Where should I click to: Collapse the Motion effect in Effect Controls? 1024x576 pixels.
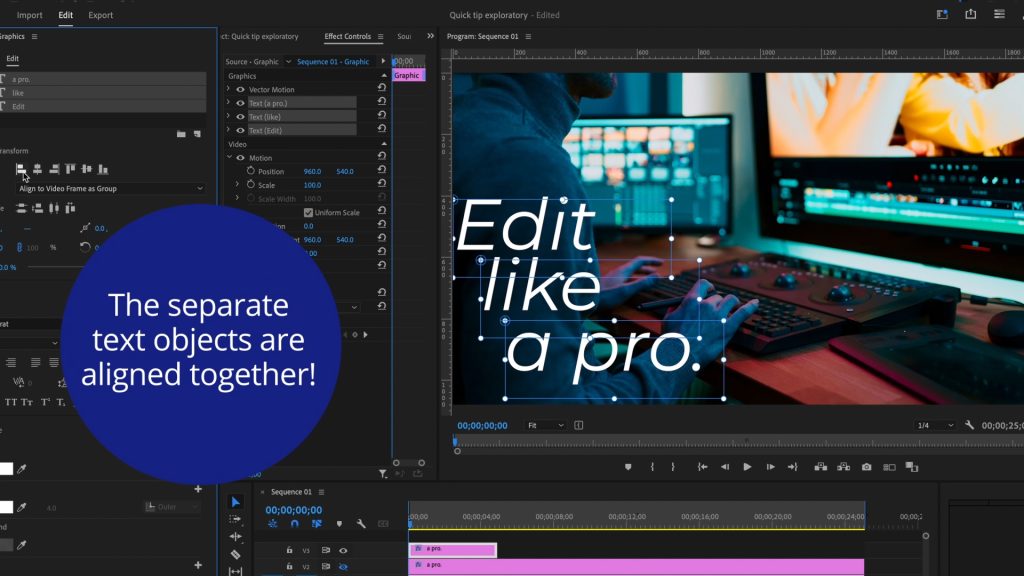point(228,157)
